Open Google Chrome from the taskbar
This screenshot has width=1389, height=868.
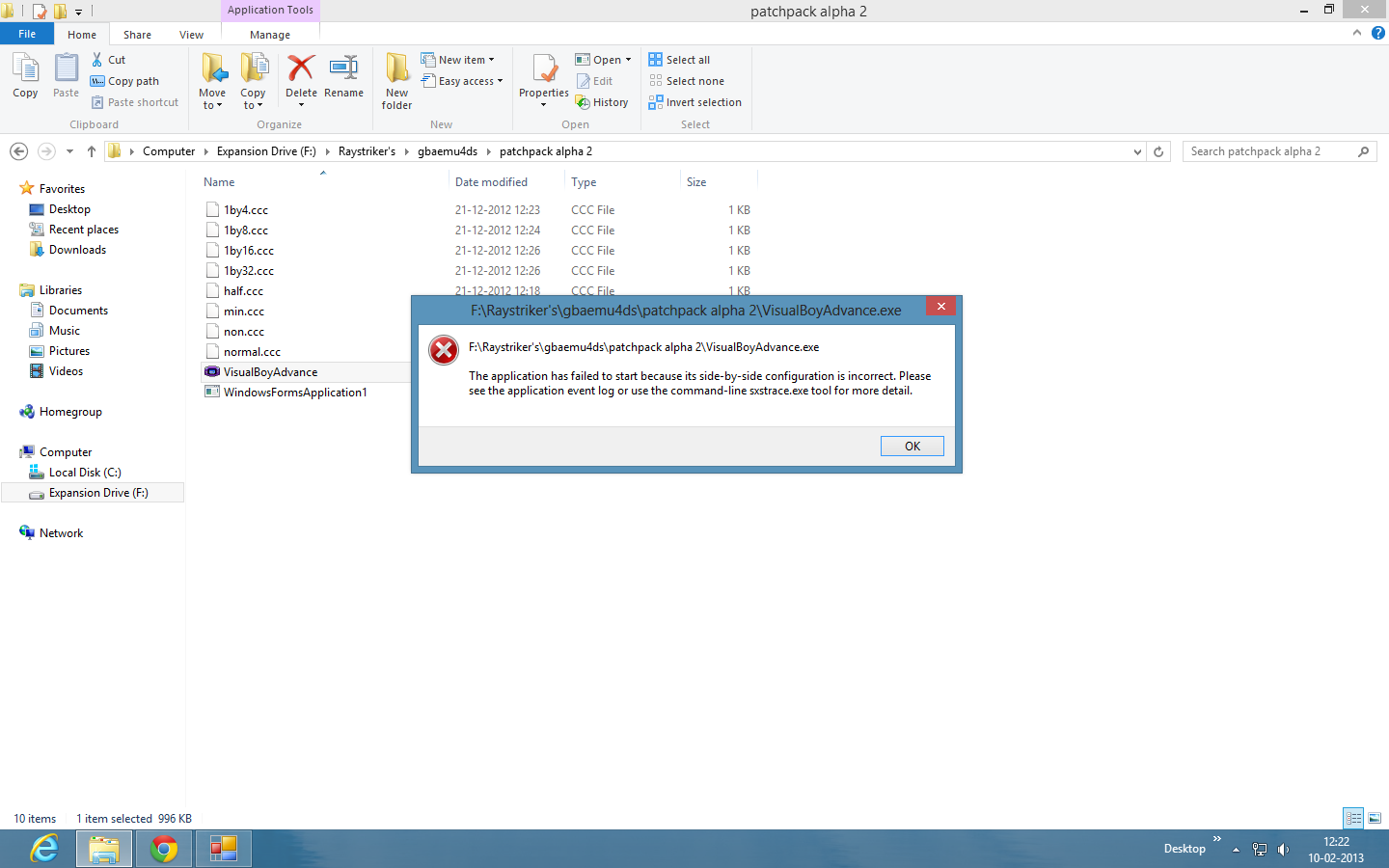[164, 849]
